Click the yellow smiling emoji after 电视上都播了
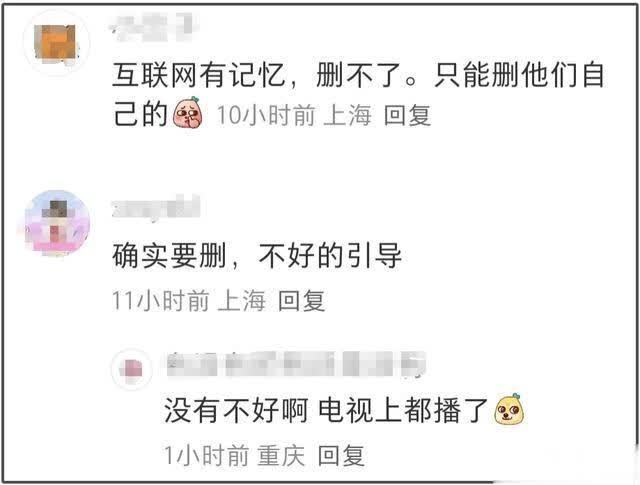 (509, 409)
